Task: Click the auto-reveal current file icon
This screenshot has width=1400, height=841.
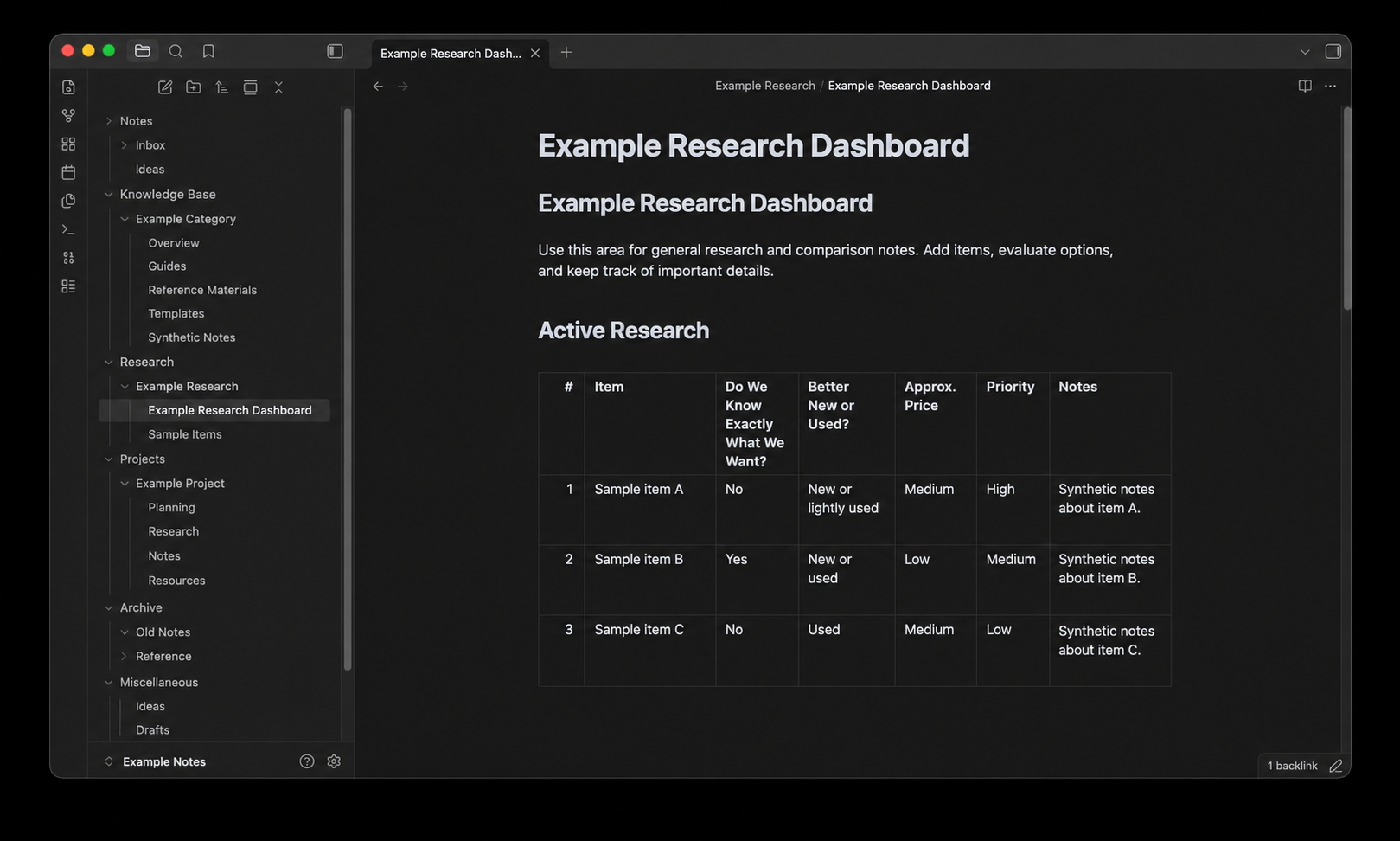Action: (x=250, y=87)
